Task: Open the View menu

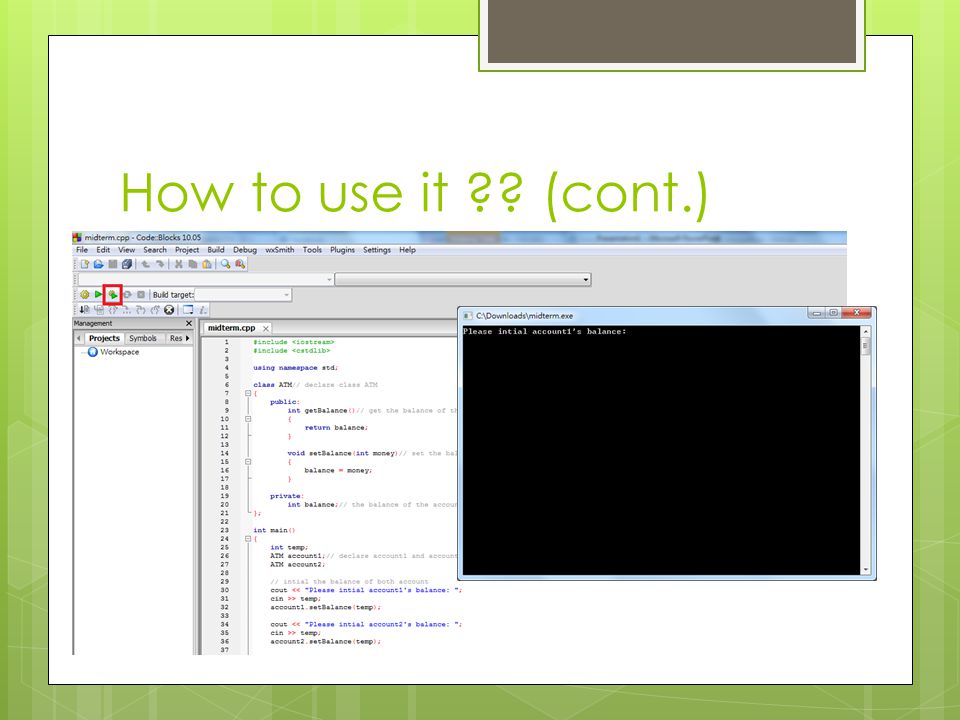Action: pyautogui.click(x=126, y=250)
